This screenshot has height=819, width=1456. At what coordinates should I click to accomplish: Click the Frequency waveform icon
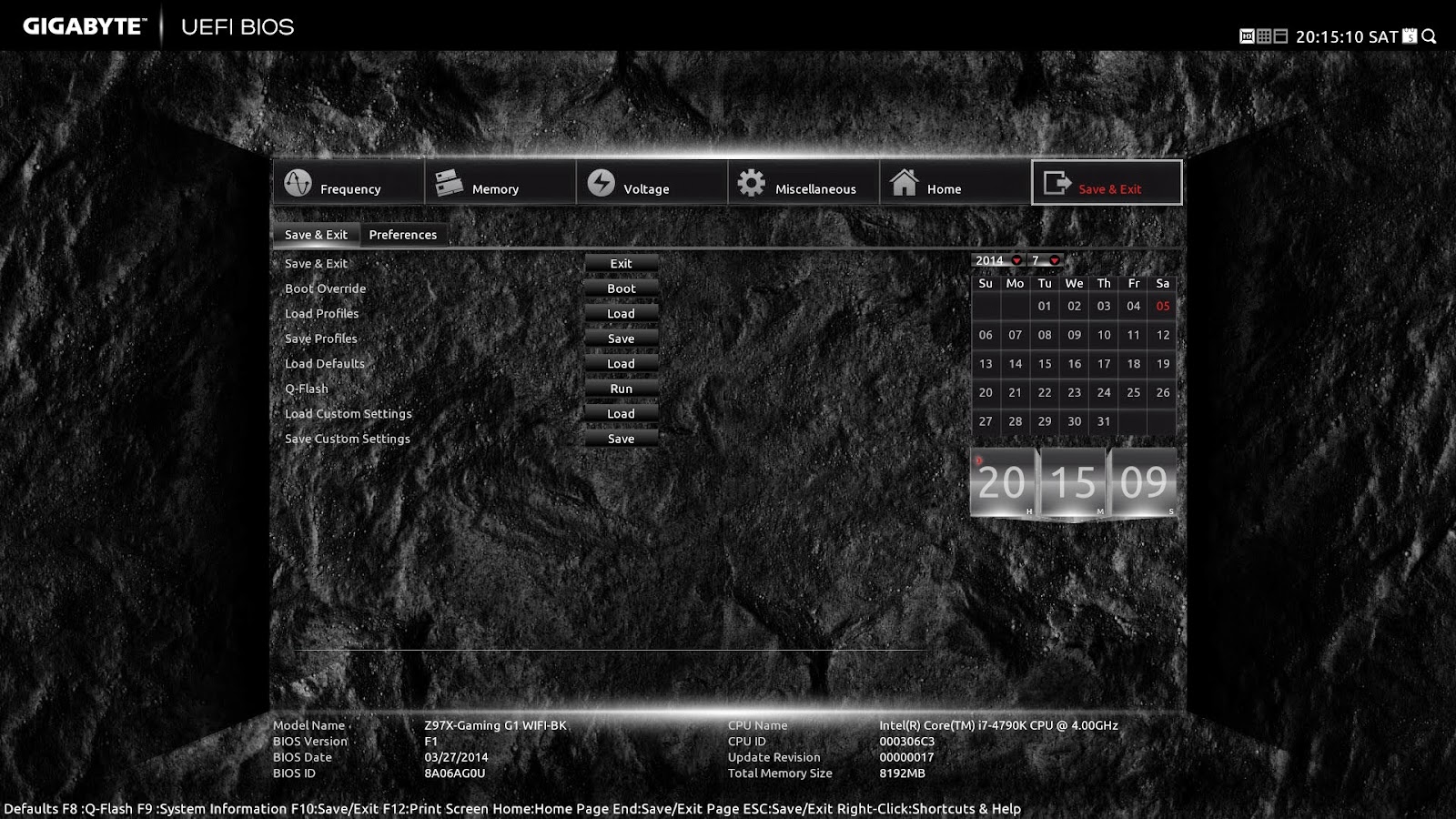pyautogui.click(x=298, y=183)
